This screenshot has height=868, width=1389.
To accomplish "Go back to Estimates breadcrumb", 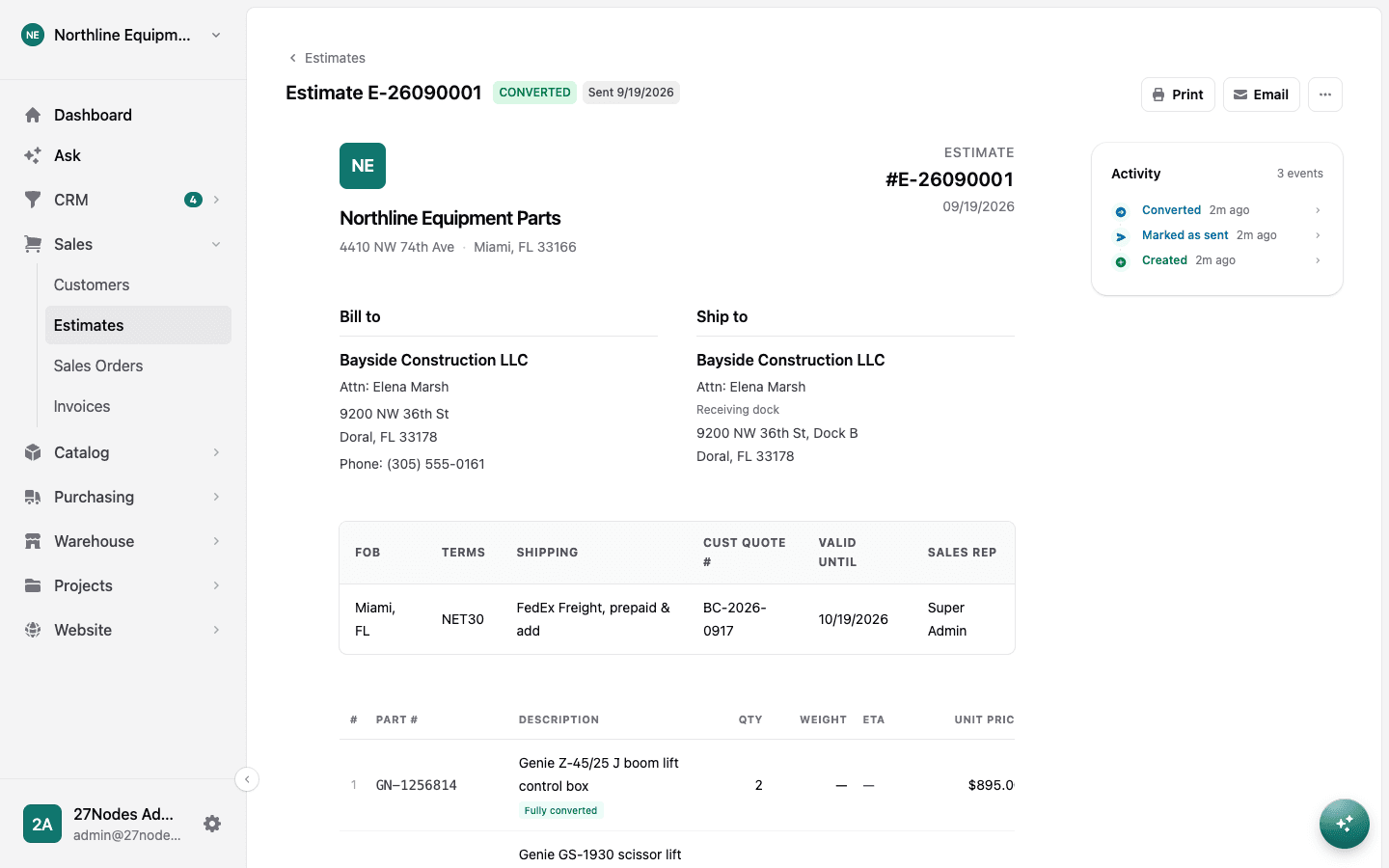I will click(326, 58).
